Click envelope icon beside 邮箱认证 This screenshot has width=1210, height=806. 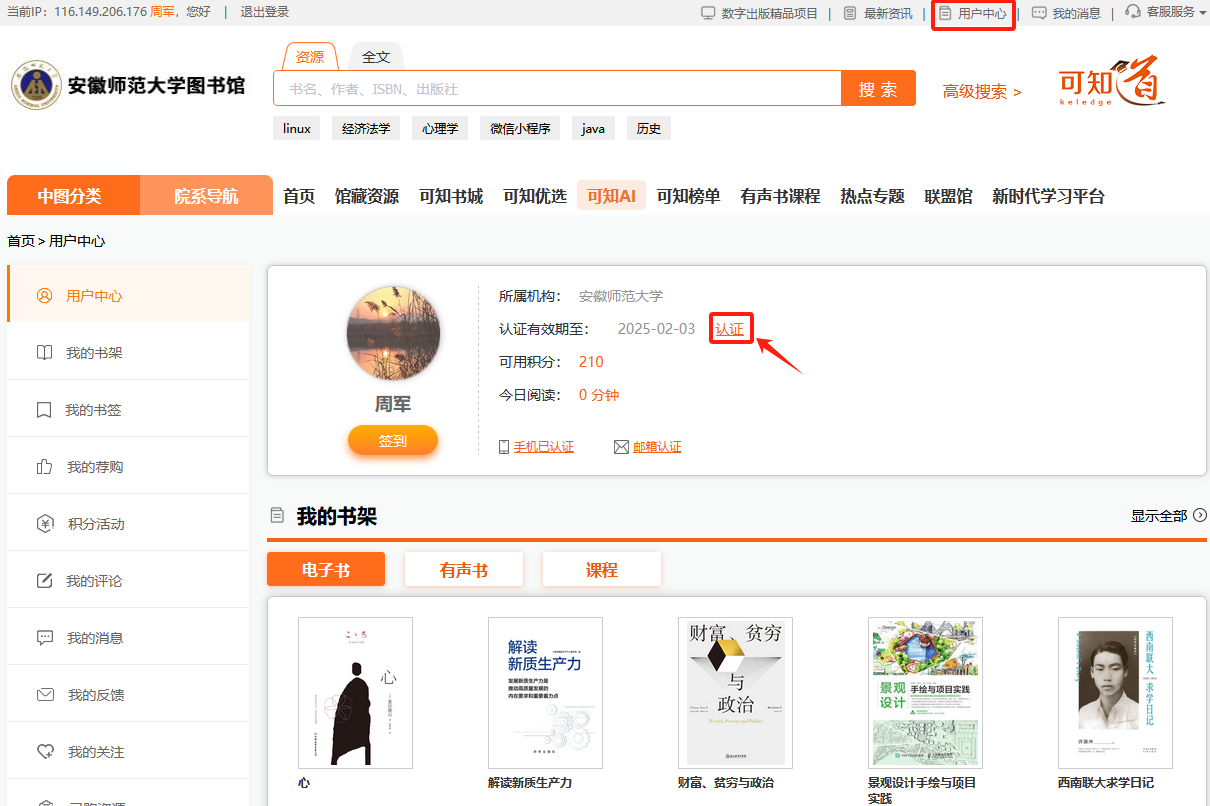(x=621, y=447)
